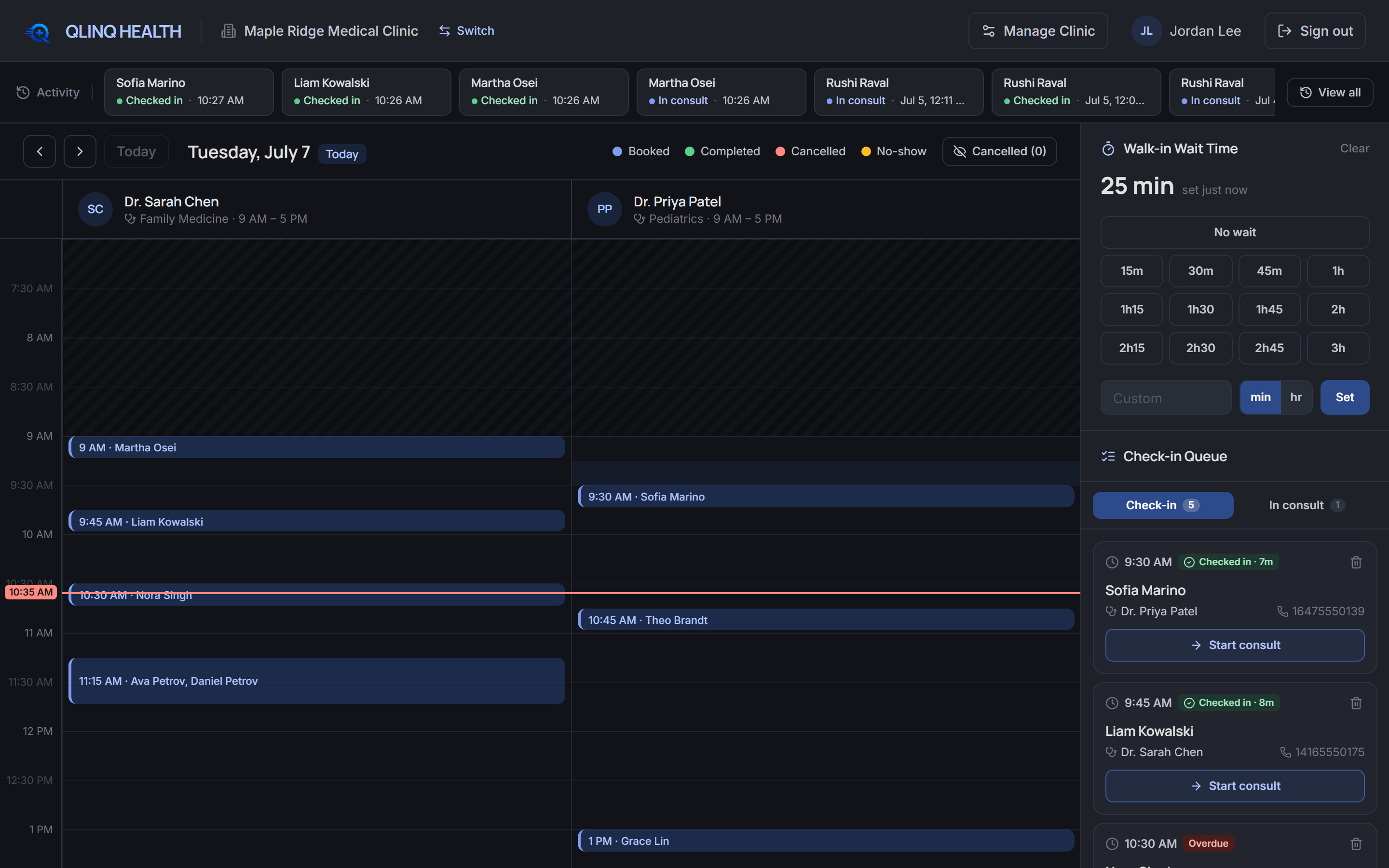1389x868 pixels.
Task: Choose the 2h45 wait time preset
Action: tap(1269, 348)
